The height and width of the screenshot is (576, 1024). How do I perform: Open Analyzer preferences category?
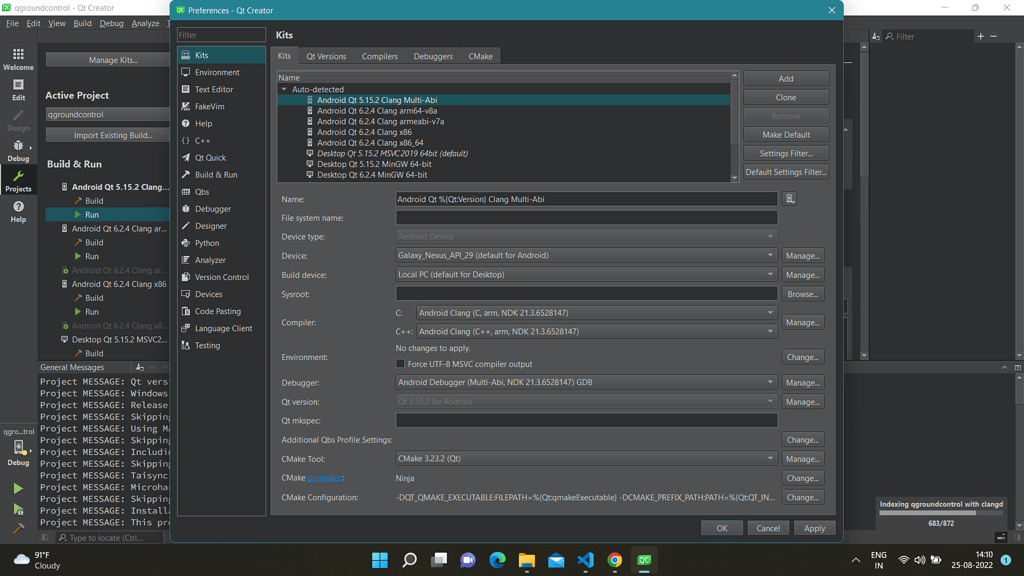(221, 260)
